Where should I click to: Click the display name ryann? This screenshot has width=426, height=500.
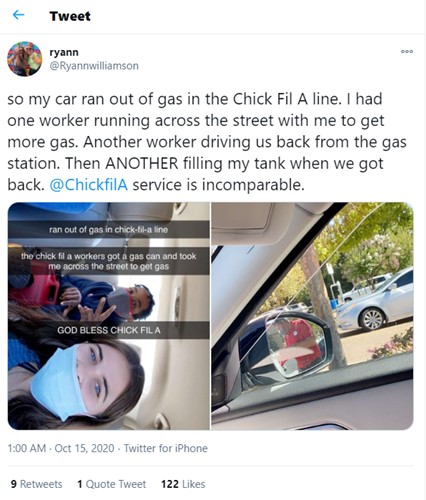[64, 52]
